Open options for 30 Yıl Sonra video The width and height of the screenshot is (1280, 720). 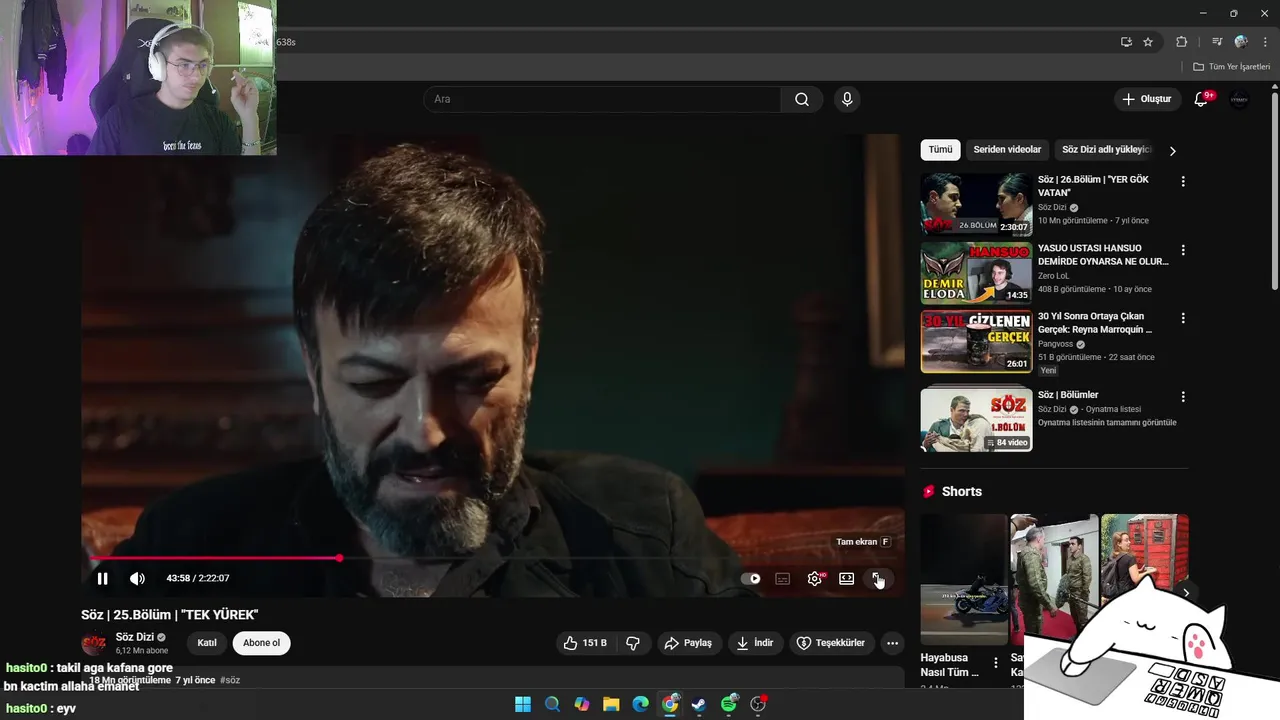[x=1183, y=318]
